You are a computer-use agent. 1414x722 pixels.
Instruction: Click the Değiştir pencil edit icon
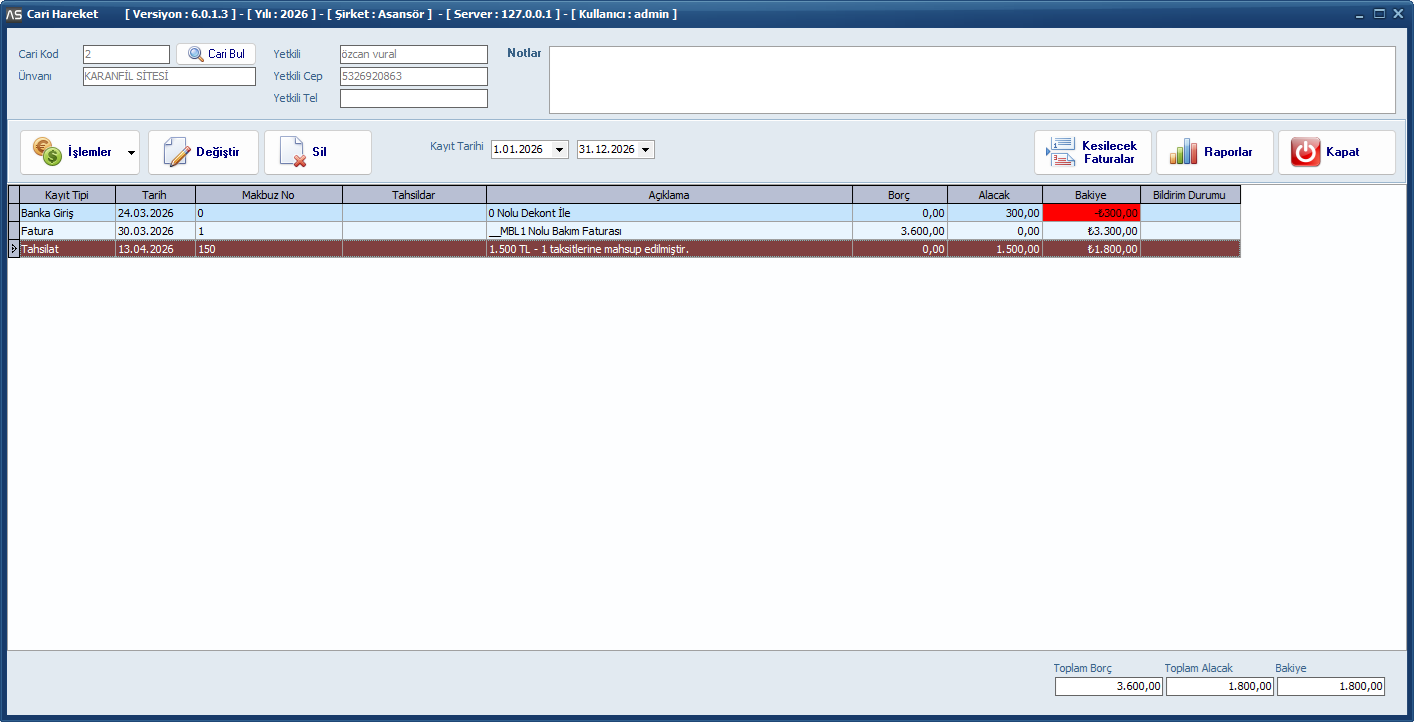(x=177, y=152)
